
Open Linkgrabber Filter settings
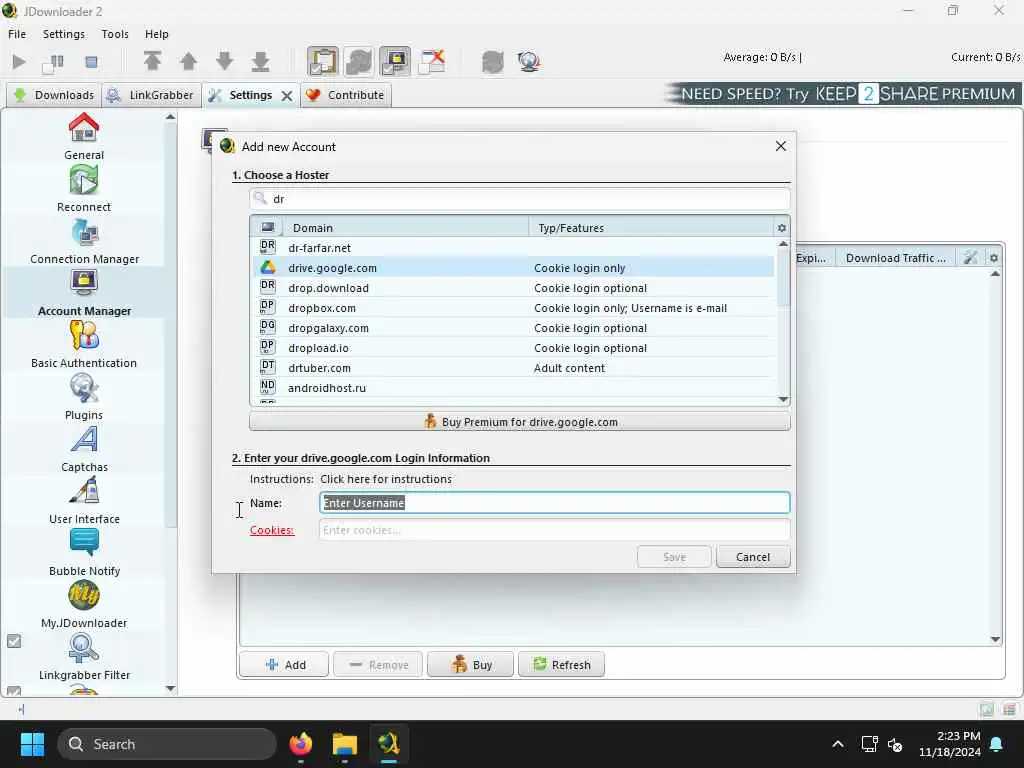point(84,656)
